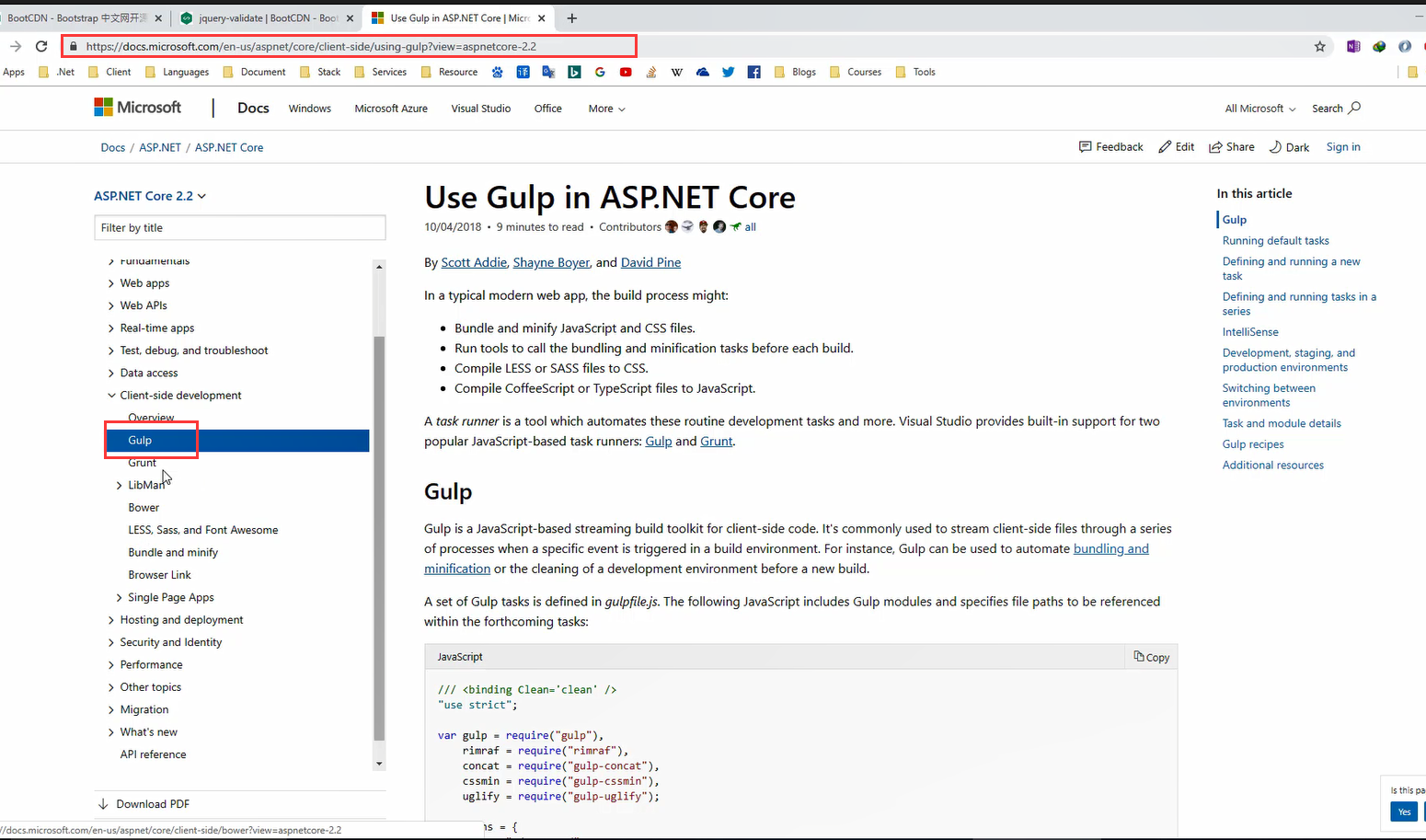1426x840 pixels.
Task: Switch to the Dark theme
Action: [x=1289, y=147]
